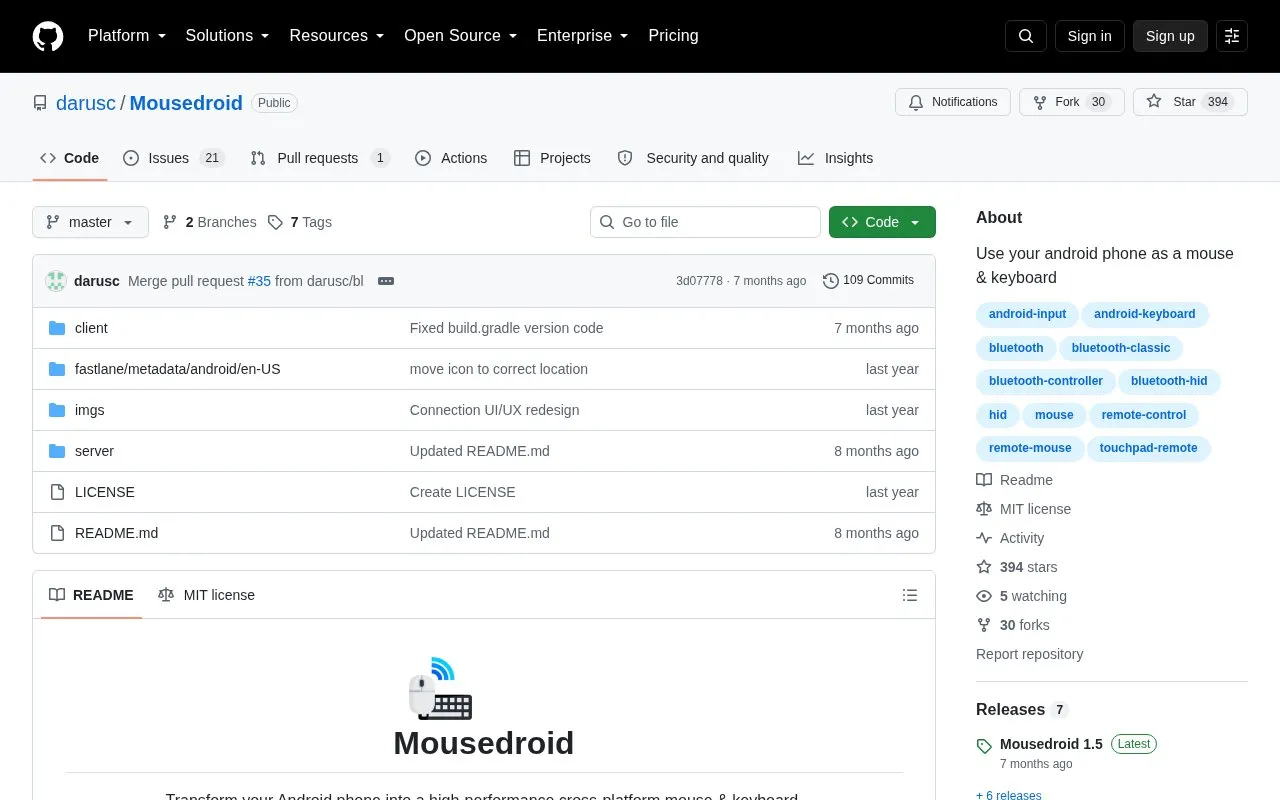Expand the master branch dropdown

point(90,222)
